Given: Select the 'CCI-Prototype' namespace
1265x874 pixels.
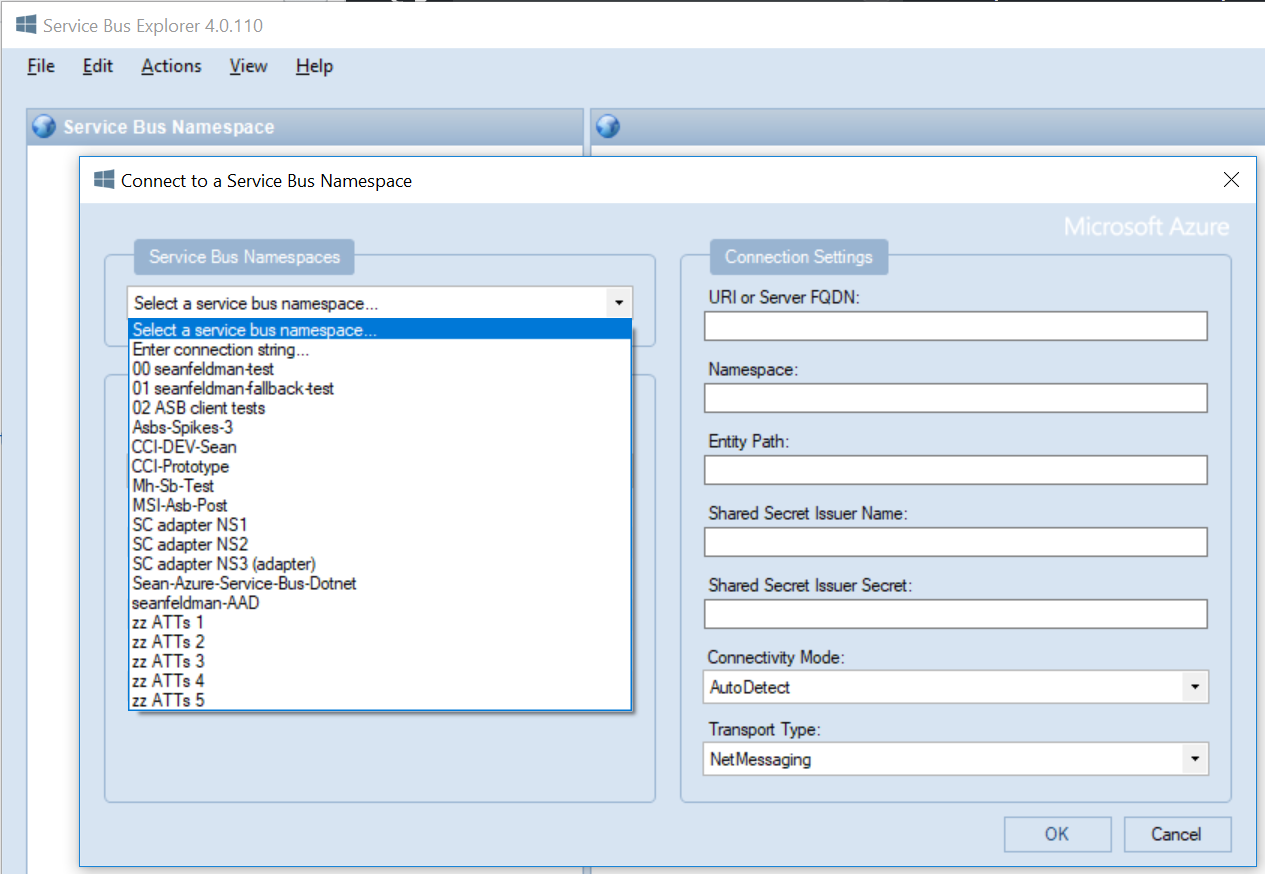Looking at the screenshot, I should (183, 466).
